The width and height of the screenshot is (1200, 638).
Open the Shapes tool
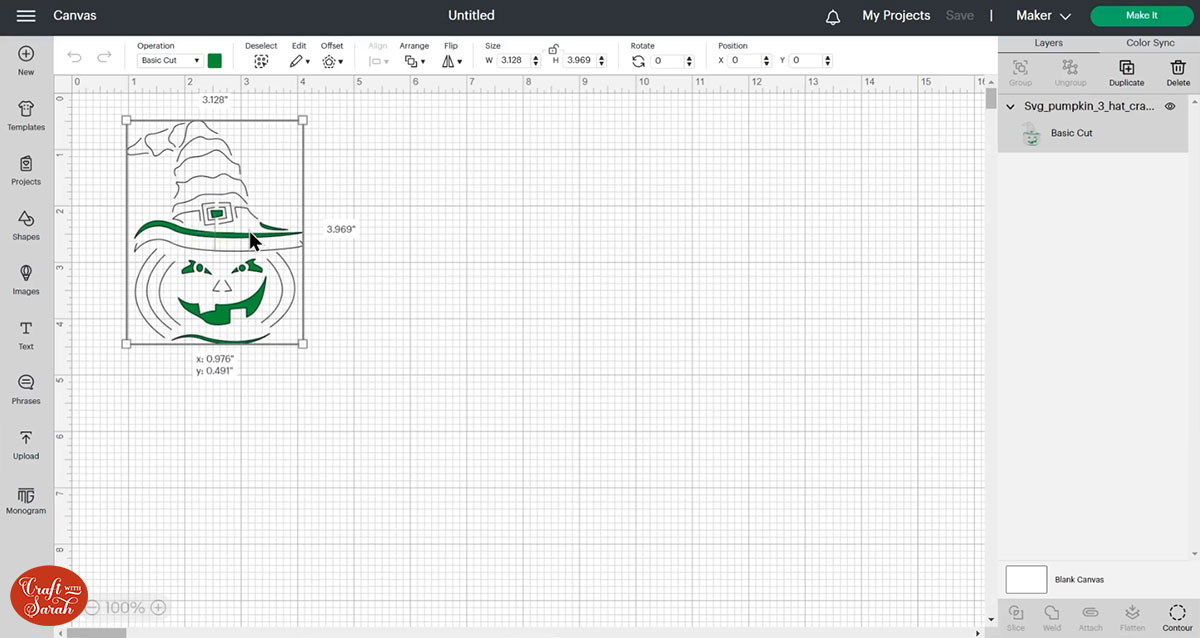tap(26, 224)
